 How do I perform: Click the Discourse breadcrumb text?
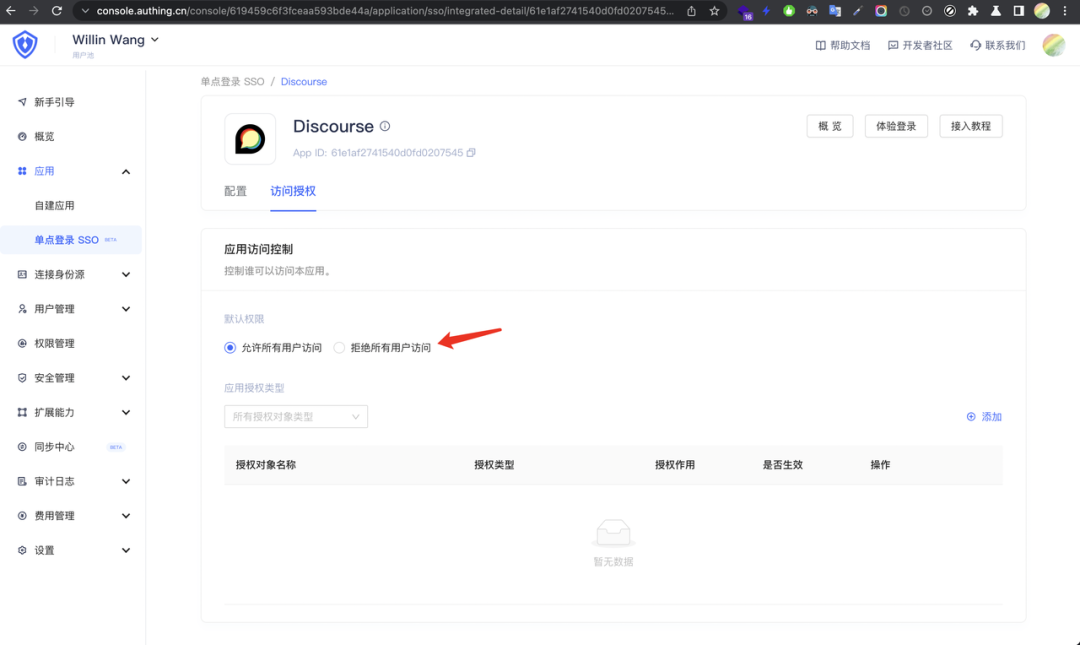pyautogui.click(x=304, y=81)
